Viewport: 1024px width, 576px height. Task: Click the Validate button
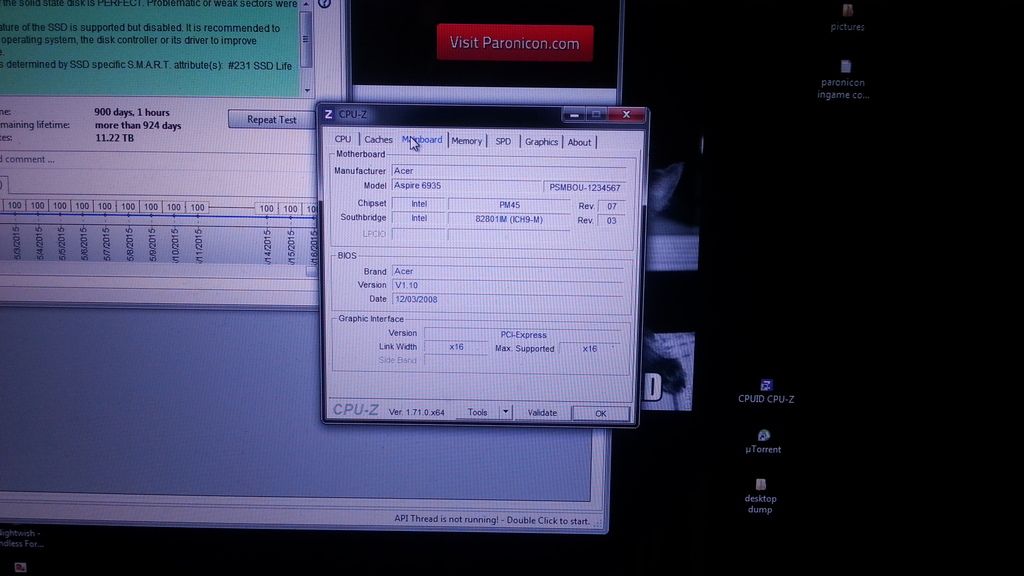[542, 413]
